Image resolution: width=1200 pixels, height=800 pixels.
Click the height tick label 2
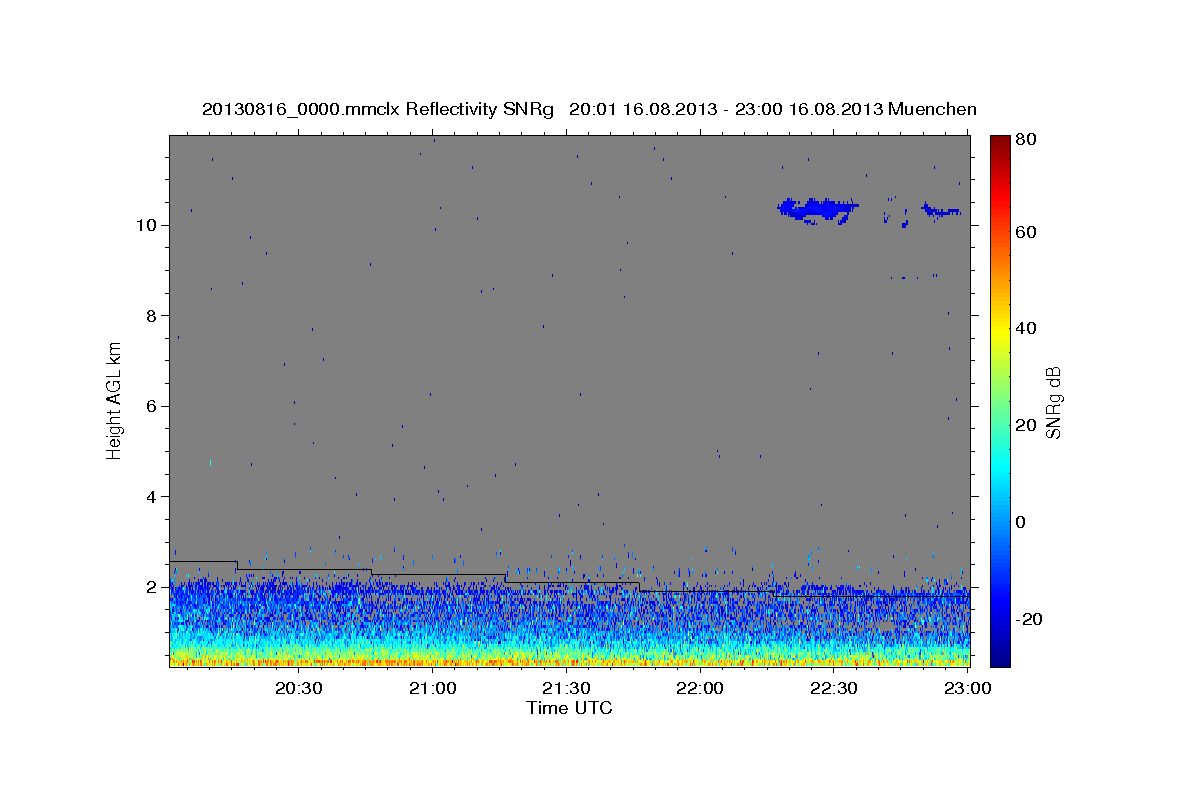tap(150, 587)
